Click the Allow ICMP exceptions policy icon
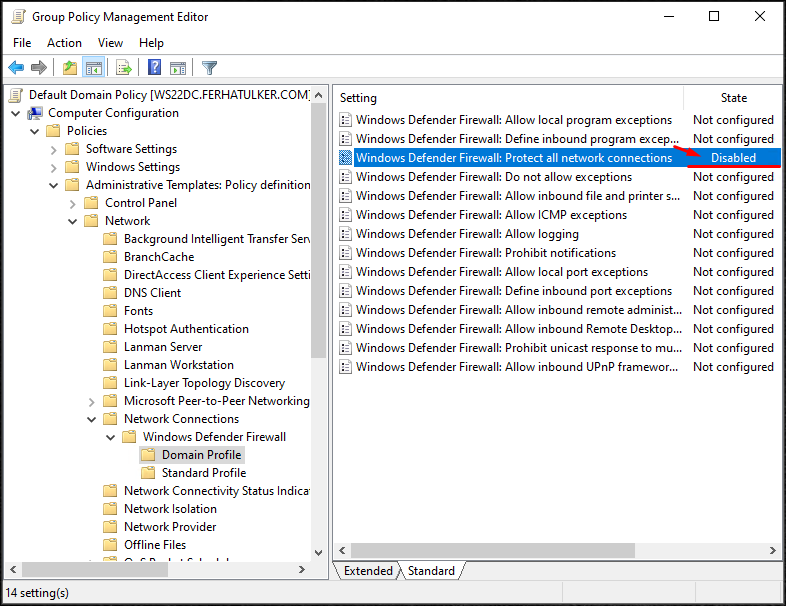Image resolution: width=786 pixels, height=606 pixels. (345, 215)
